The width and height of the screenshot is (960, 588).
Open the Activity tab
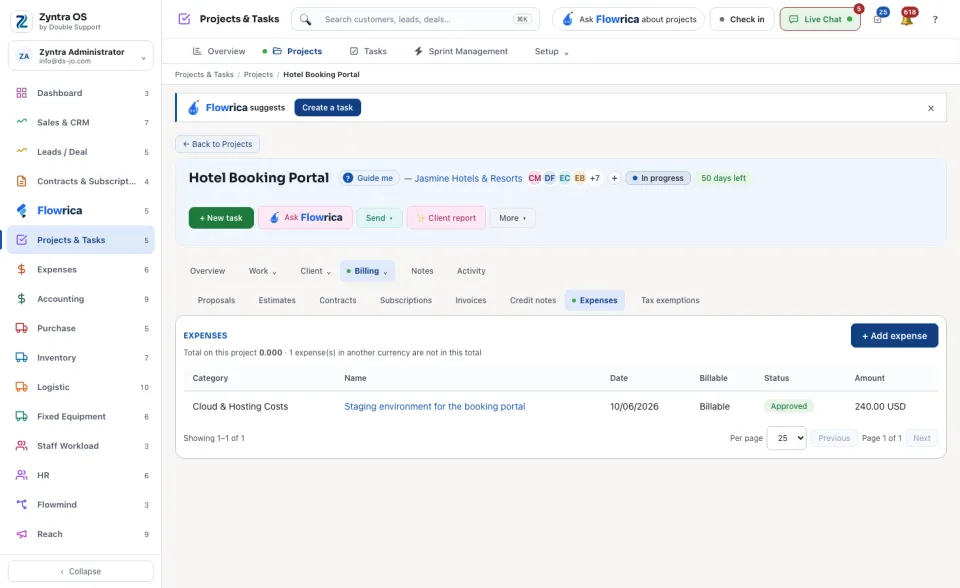point(471,271)
